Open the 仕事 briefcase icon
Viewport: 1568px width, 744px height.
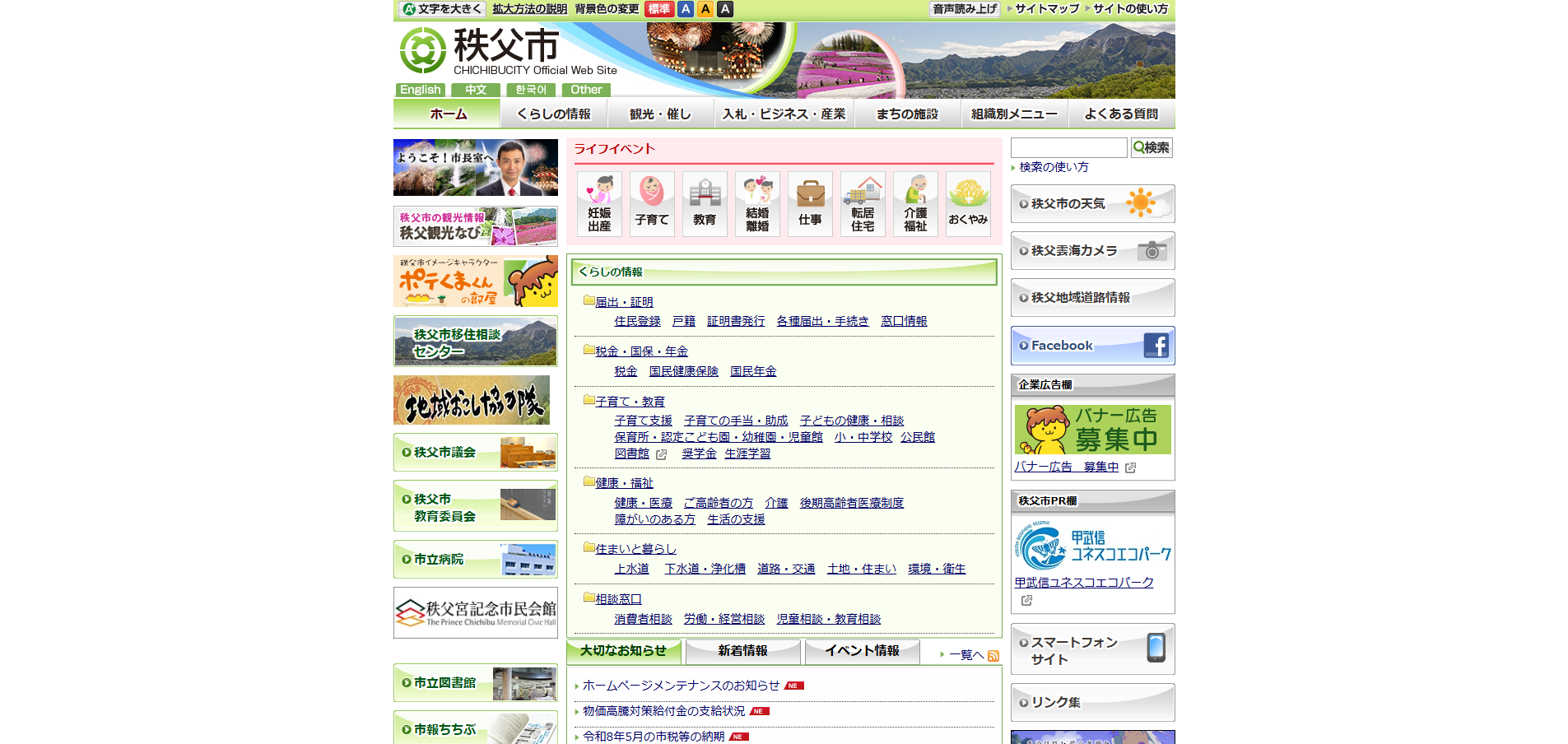tap(810, 204)
